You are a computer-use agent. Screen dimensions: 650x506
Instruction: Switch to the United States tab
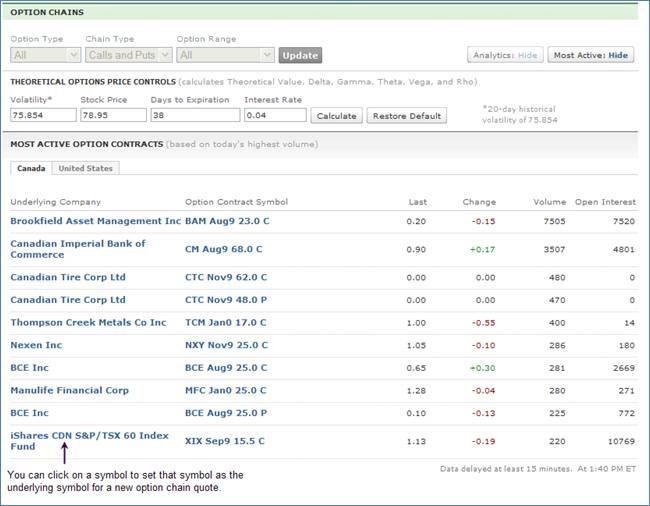point(85,168)
